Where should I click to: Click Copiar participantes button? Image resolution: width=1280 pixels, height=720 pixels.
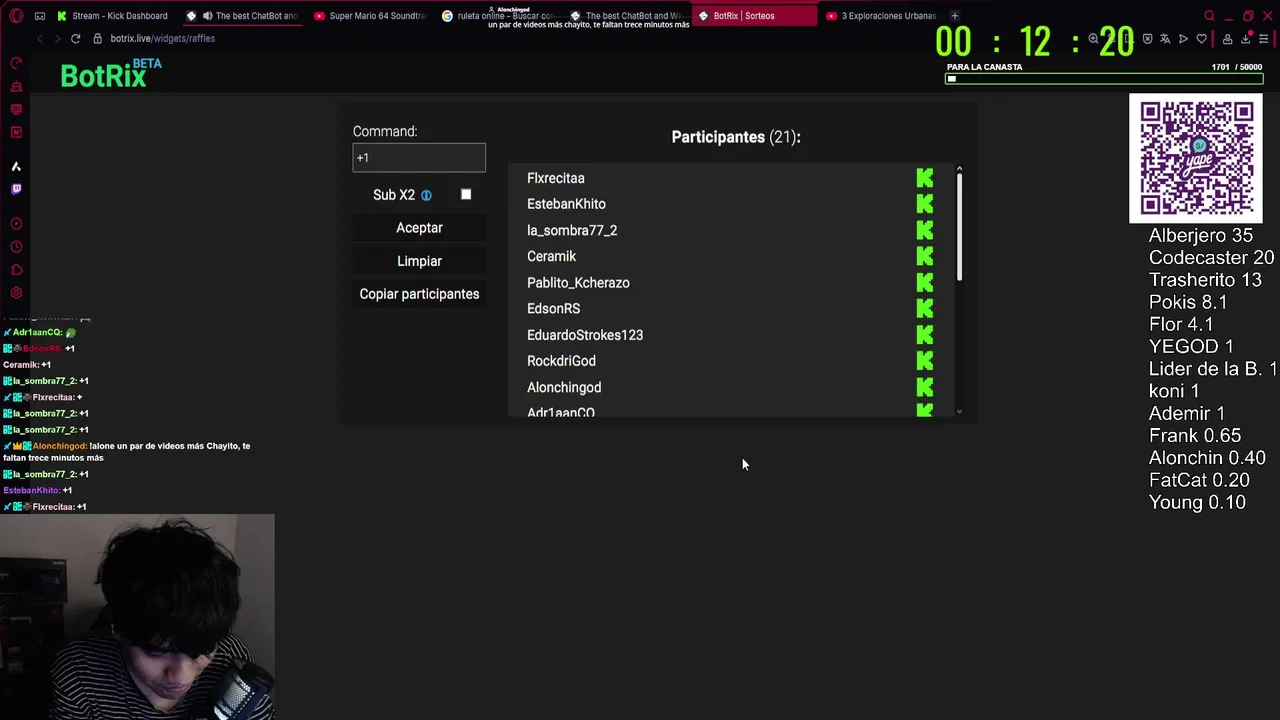(419, 294)
